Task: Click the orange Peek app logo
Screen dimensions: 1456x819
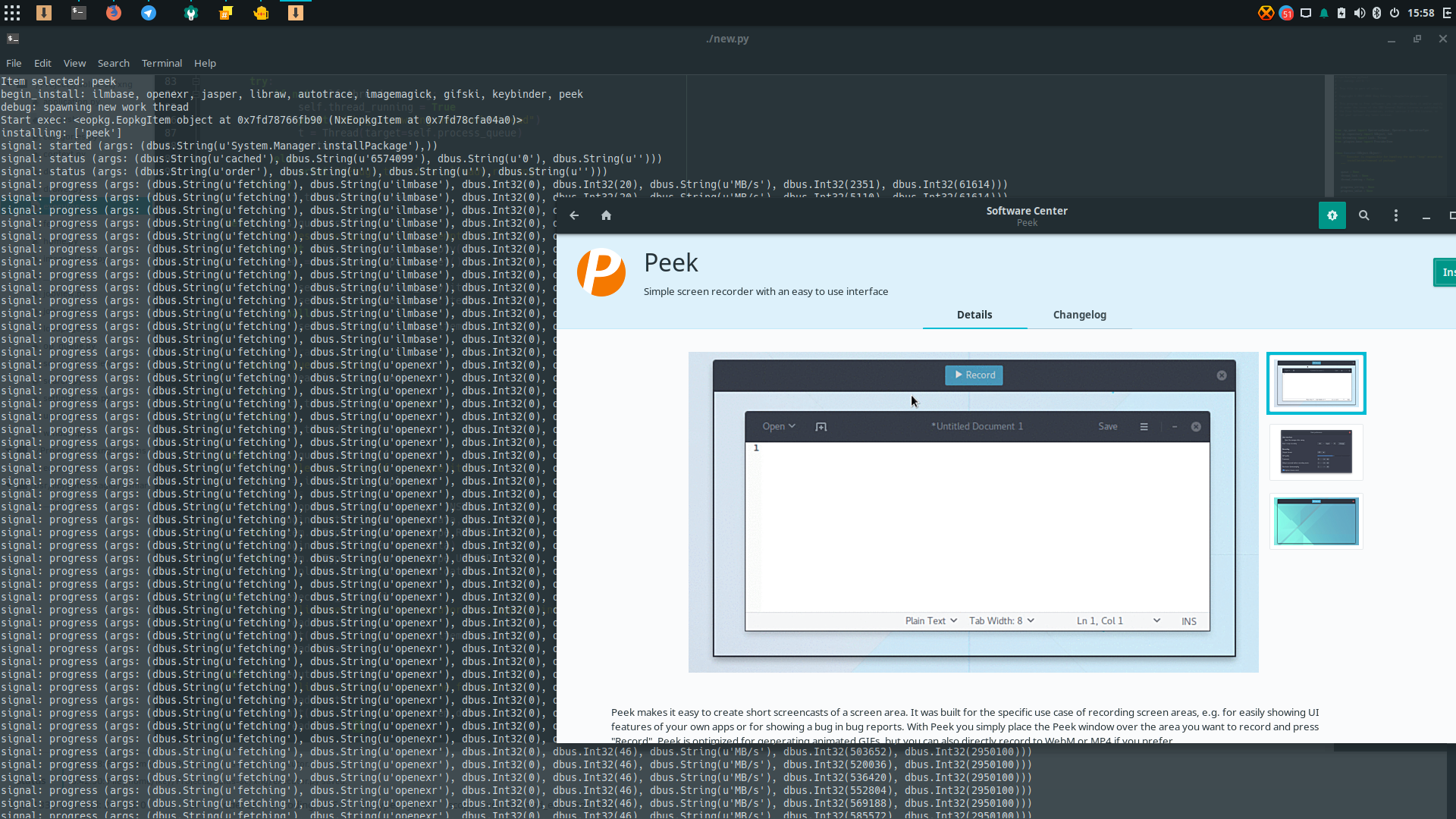Action: (601, 272)
